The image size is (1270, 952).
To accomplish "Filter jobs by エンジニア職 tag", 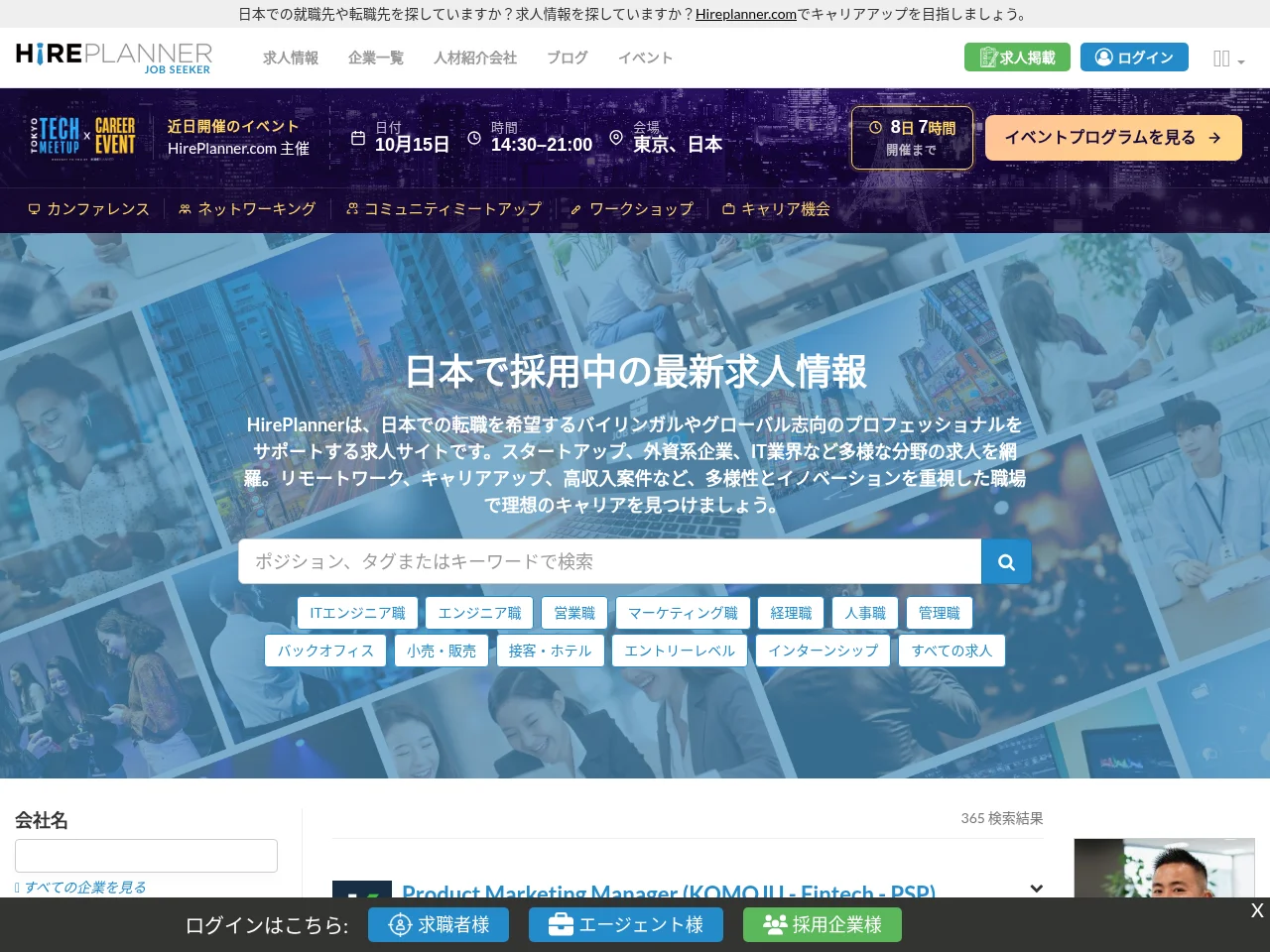I will coord(479,613).
